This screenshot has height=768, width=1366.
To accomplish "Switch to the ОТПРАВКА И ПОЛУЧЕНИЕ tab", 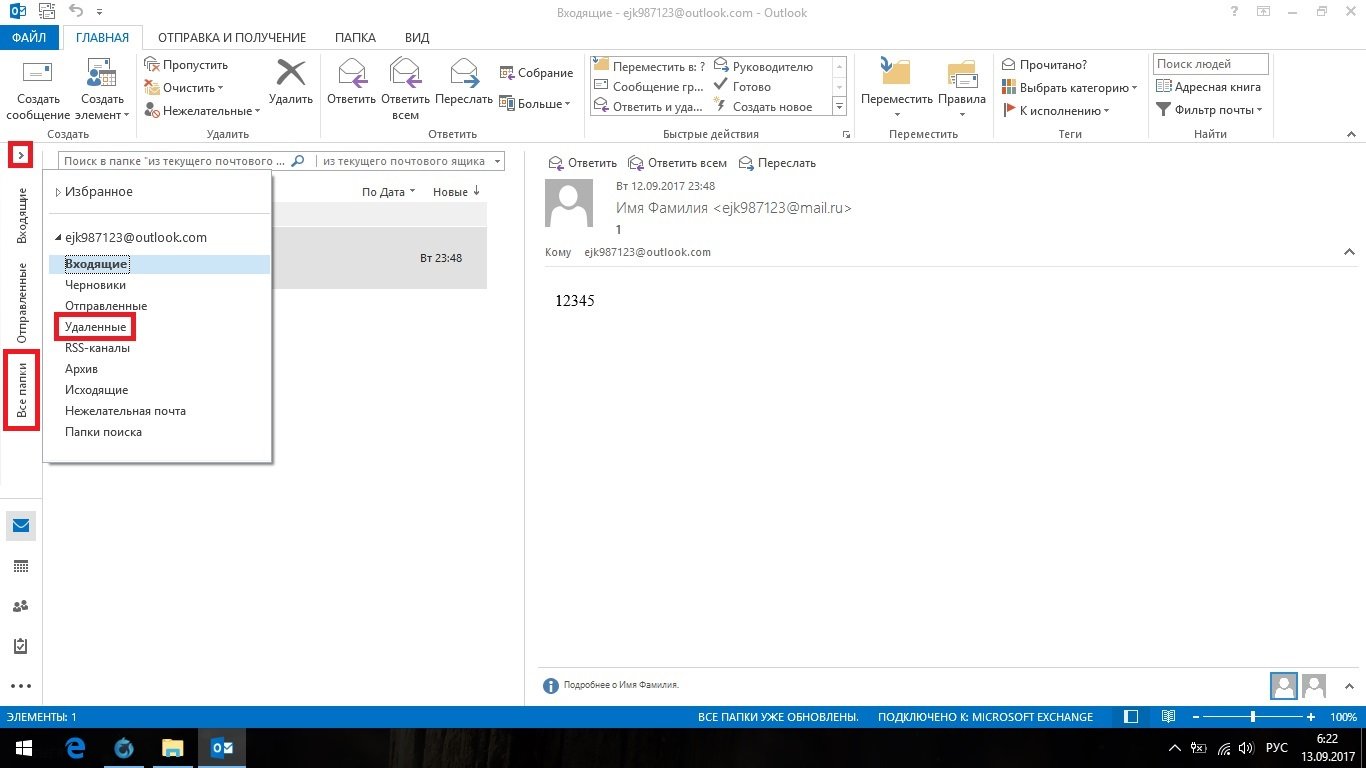I will pyautogui.click(x=232, y=38).
